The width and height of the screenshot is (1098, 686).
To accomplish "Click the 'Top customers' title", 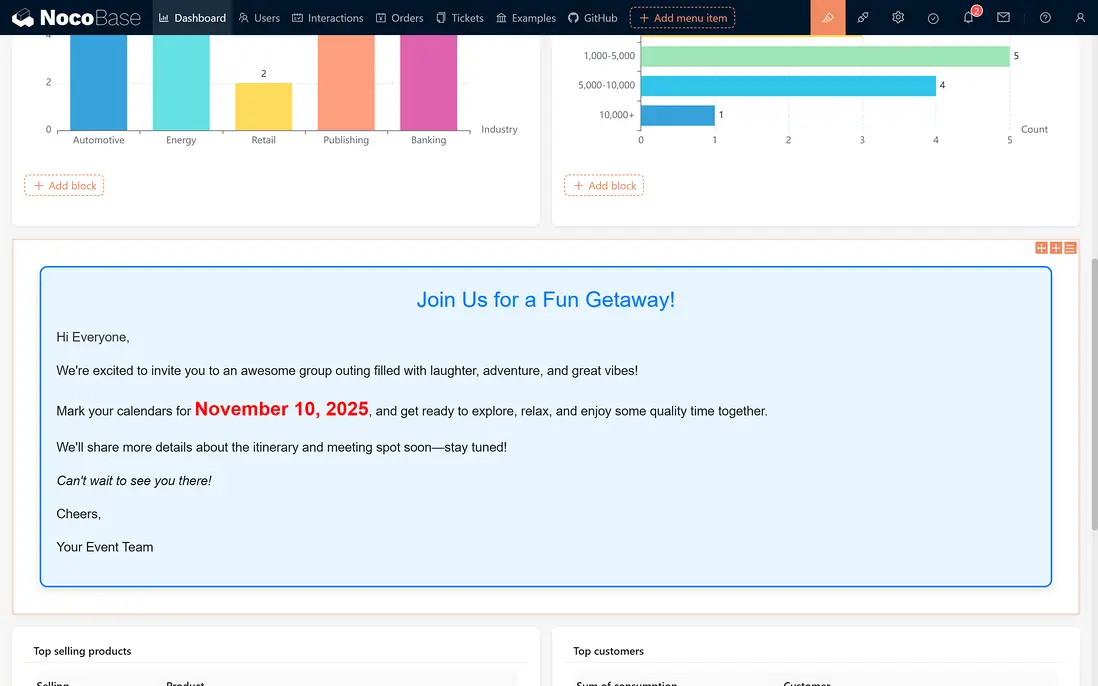I will point(609,651).
